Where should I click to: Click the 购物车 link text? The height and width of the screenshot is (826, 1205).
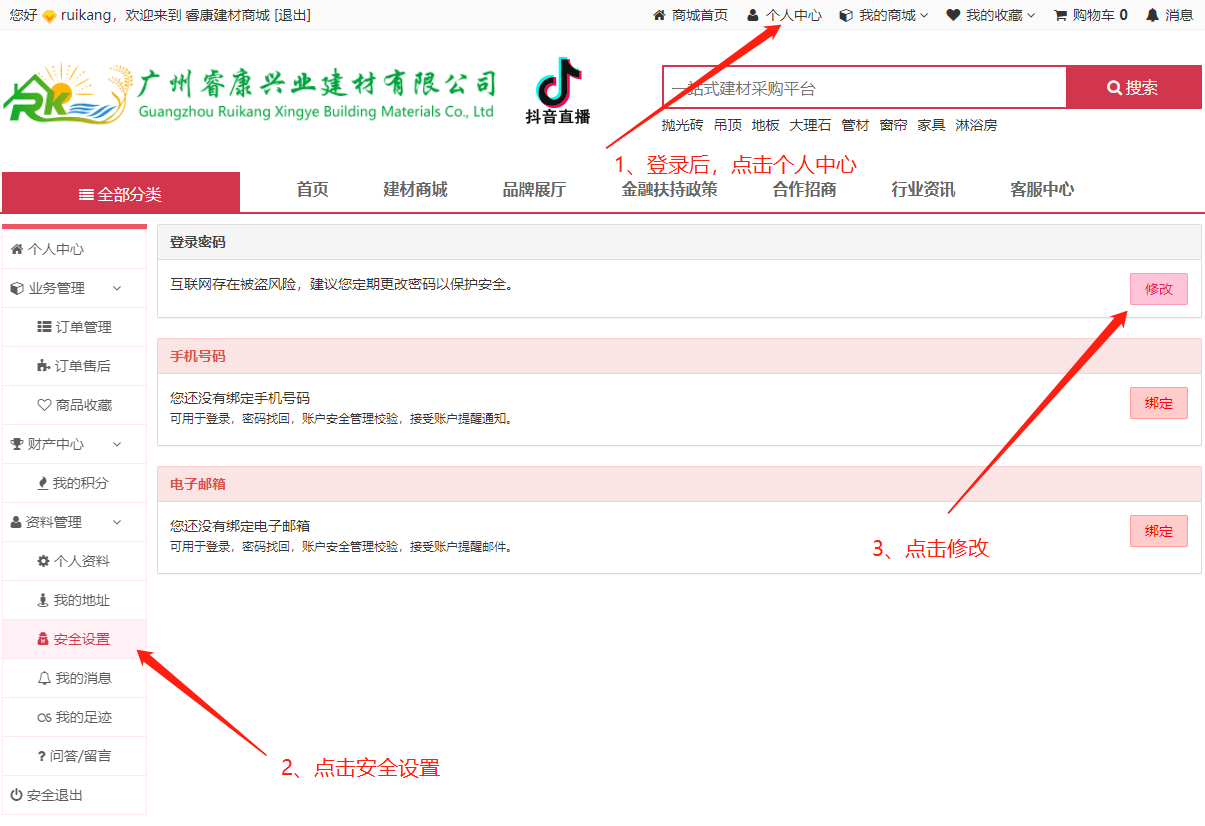tap(1094, 15)
